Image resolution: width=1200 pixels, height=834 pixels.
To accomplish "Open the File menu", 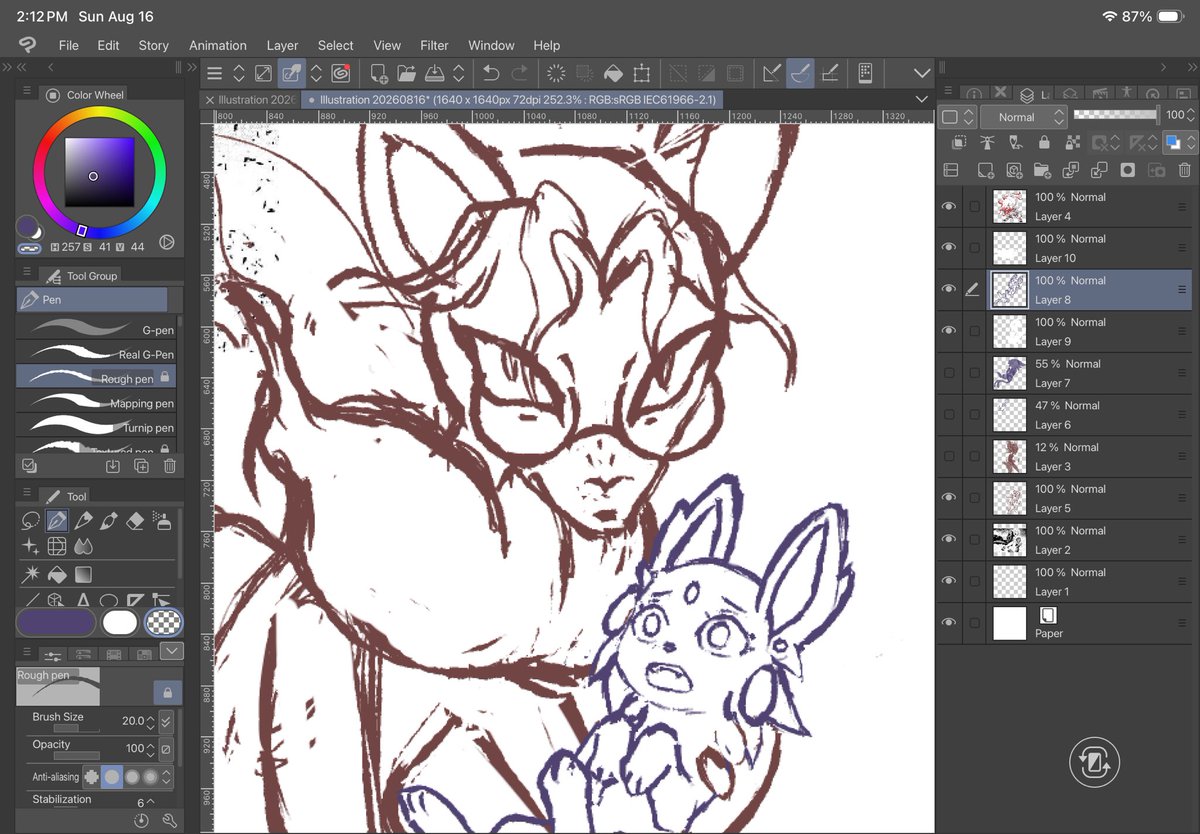I will (x=68, y=45).
